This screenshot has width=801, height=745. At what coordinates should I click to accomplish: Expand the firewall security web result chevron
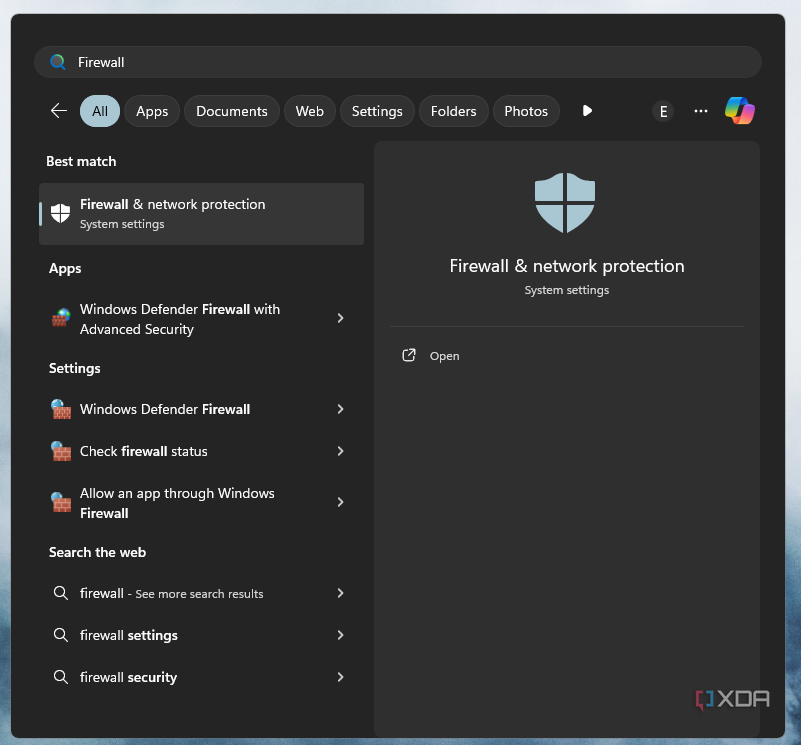click(x=340, y=677)
